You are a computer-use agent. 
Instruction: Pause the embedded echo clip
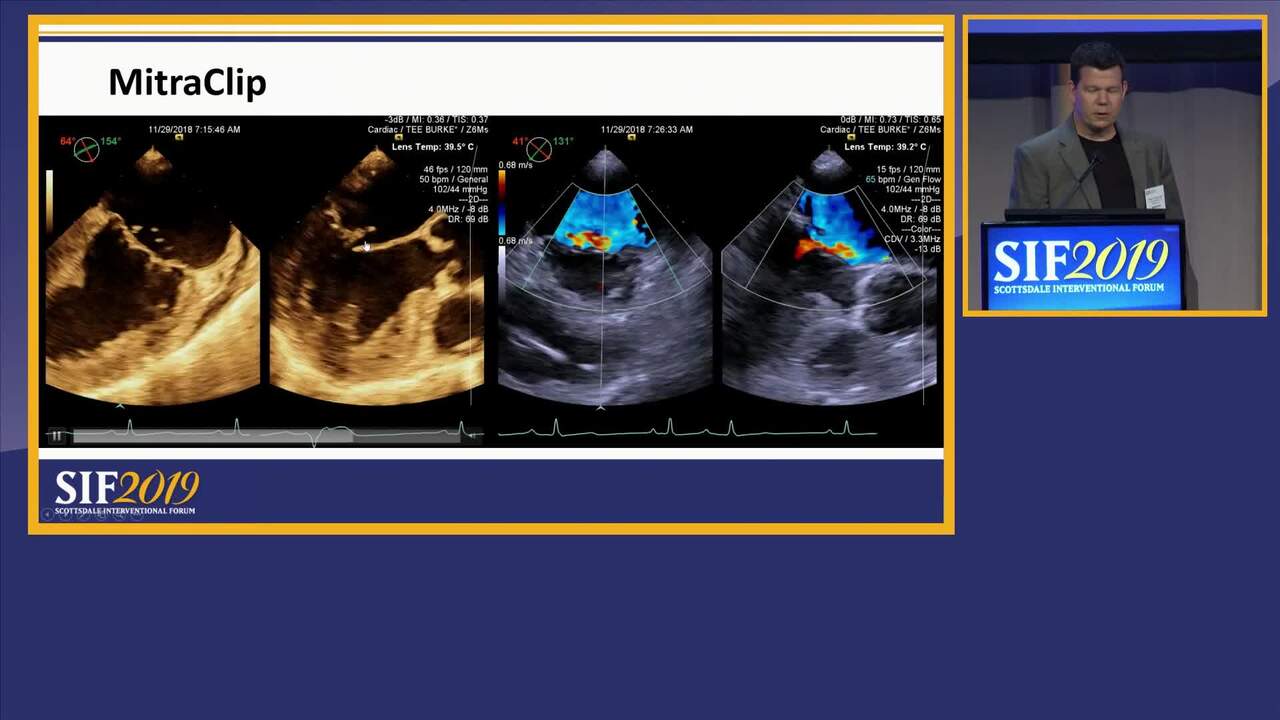click(x=57, y=435)
